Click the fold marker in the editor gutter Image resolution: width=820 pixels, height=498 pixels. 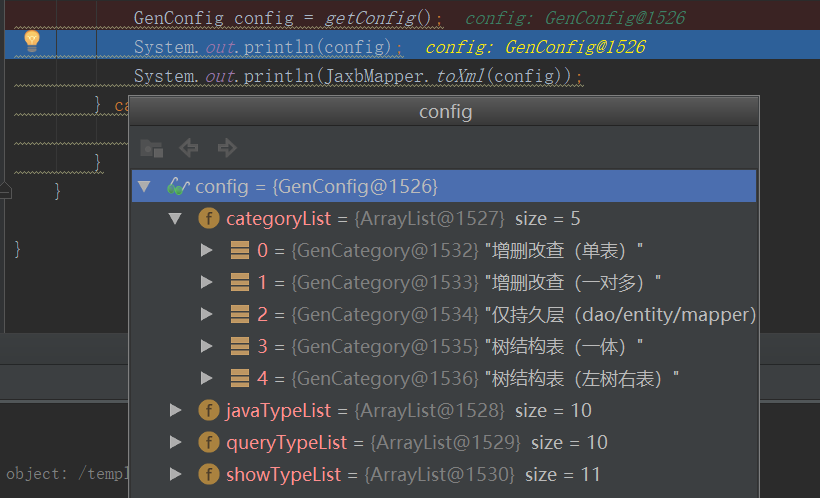tap(5, 190)
